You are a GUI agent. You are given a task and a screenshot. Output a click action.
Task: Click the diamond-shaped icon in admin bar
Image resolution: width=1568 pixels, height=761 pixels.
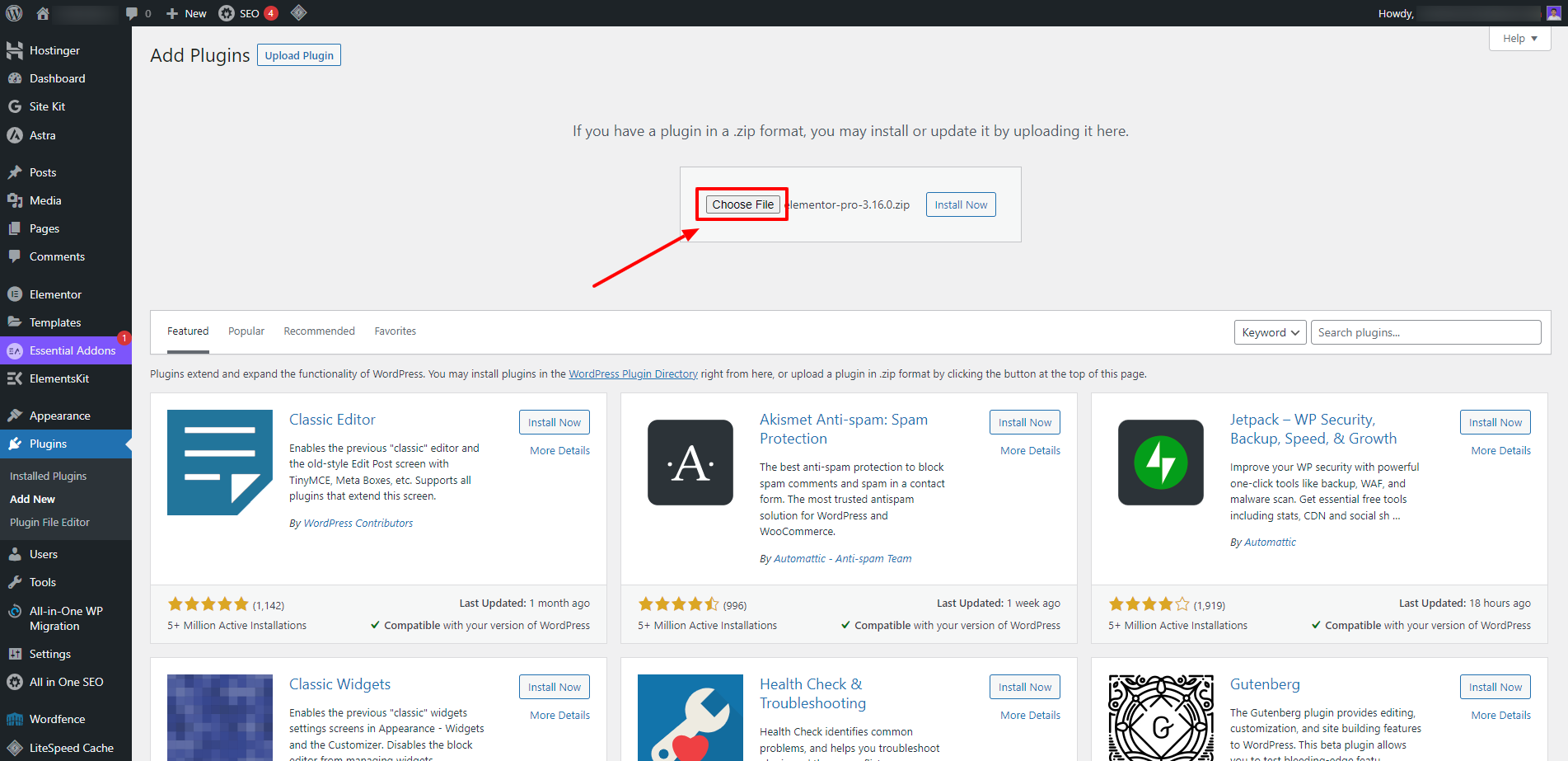(299, 12)
